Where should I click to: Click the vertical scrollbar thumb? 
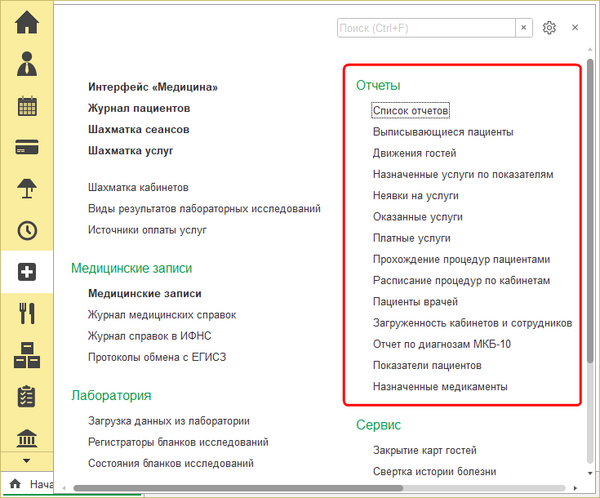tap(590, 211)
